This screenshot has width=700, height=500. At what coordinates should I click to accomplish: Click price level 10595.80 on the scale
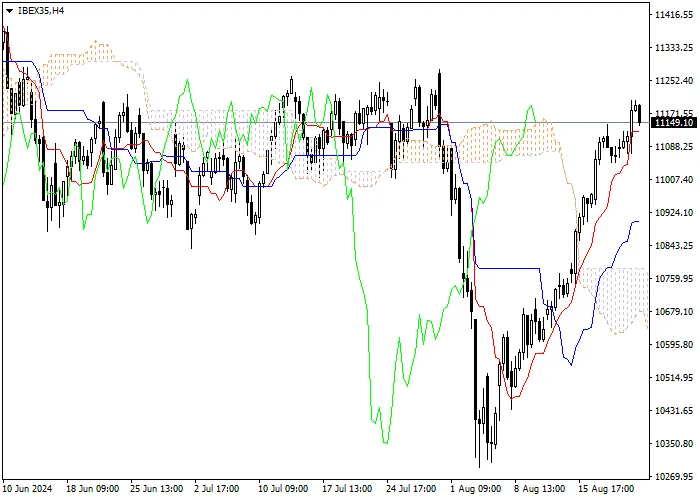coord(674,345)
